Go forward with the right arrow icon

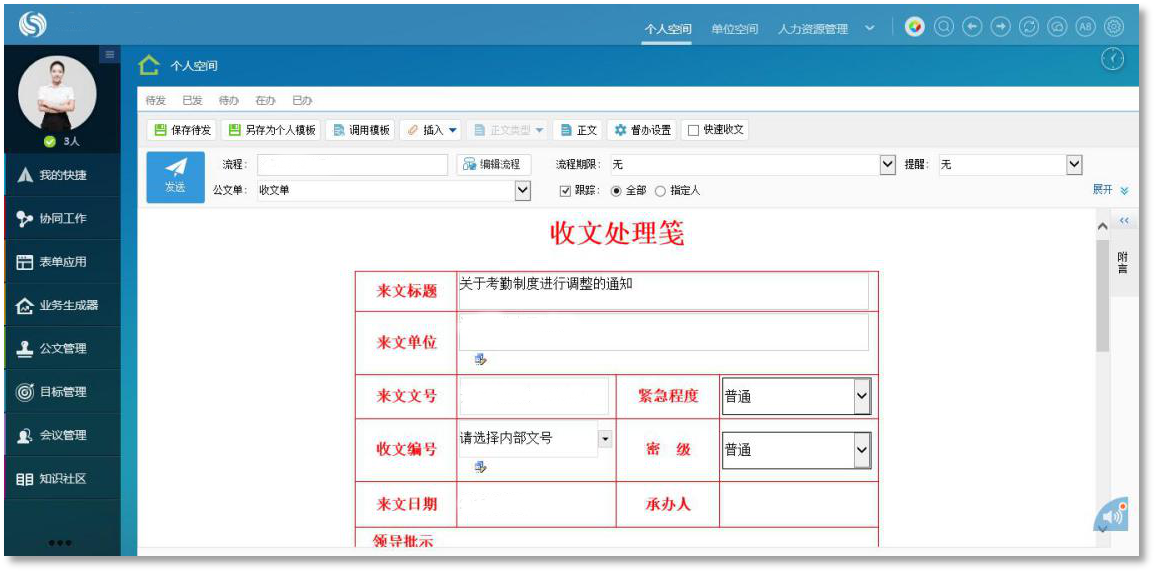pos(1000,27)
